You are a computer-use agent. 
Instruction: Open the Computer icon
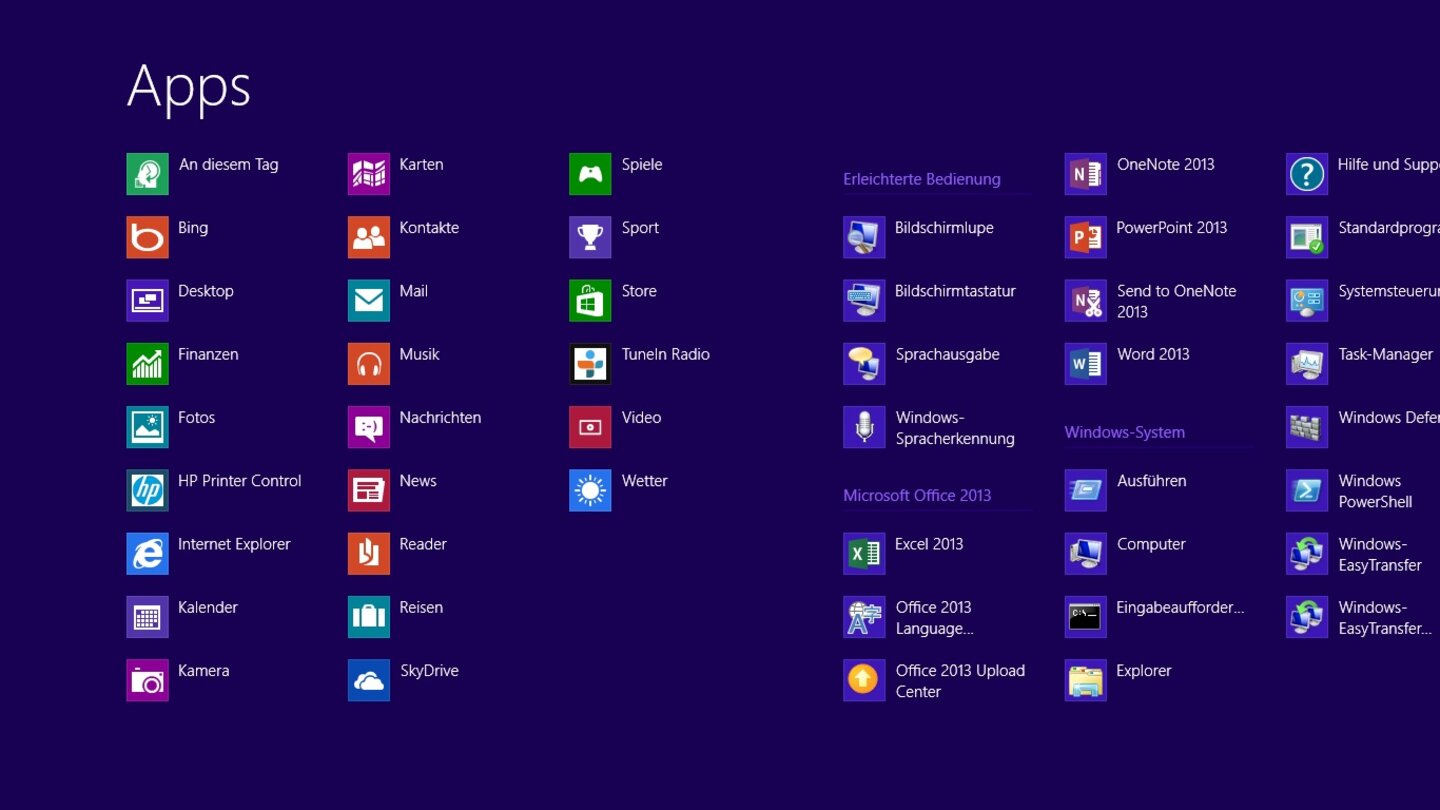point(1086,553)
